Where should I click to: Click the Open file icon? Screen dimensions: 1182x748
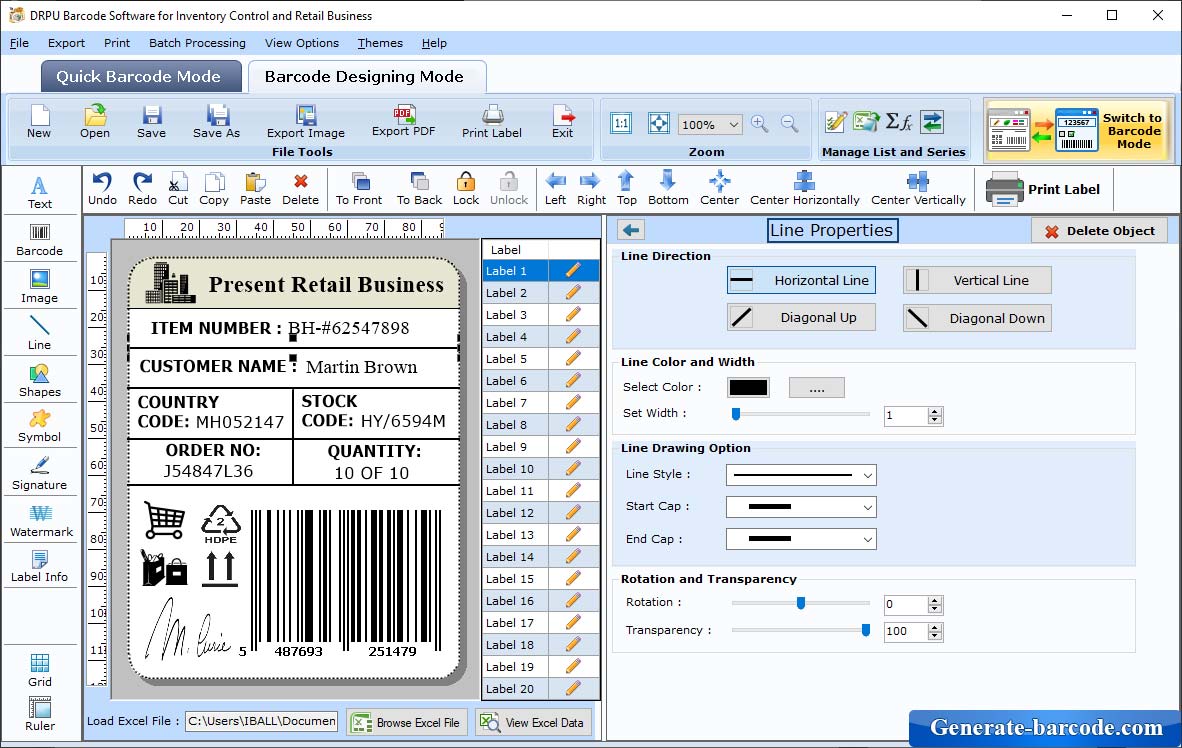[x=95, y=121]
